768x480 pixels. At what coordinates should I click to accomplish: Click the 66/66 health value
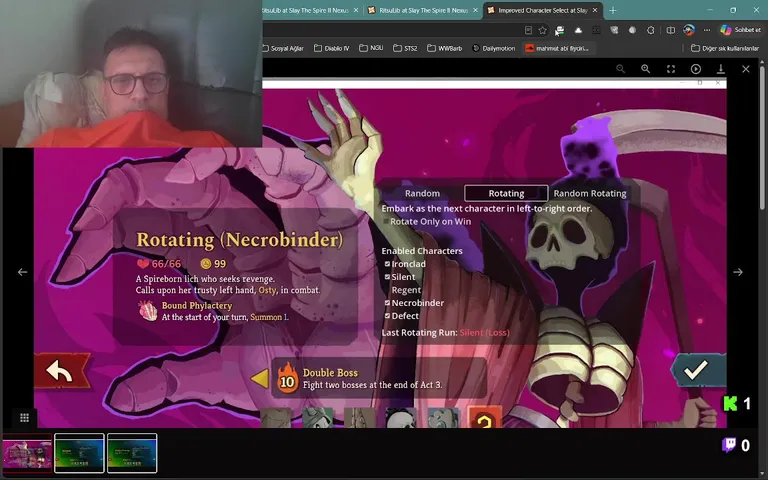click(x=166, y=264)
